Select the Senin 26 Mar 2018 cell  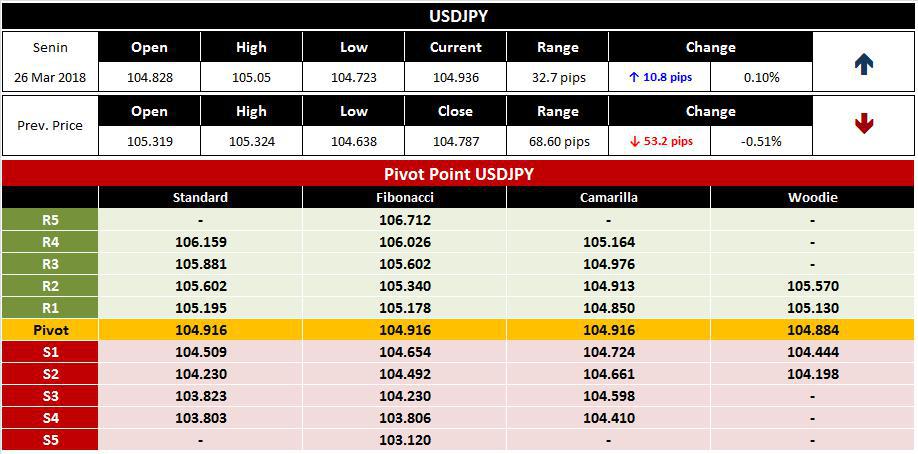pyautogui.click(x=50, y=62)
